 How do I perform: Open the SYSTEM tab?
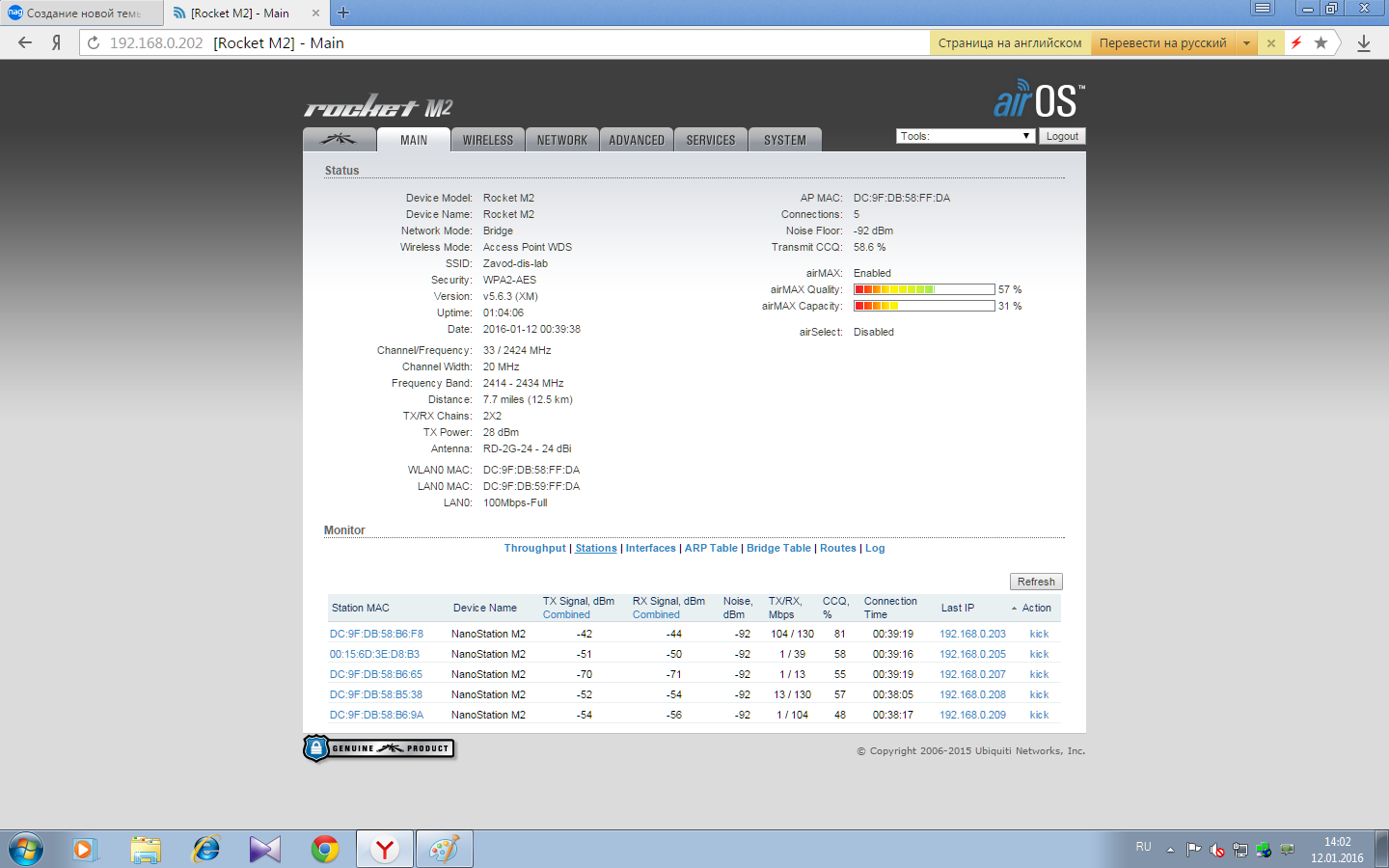tap(785, 140)
